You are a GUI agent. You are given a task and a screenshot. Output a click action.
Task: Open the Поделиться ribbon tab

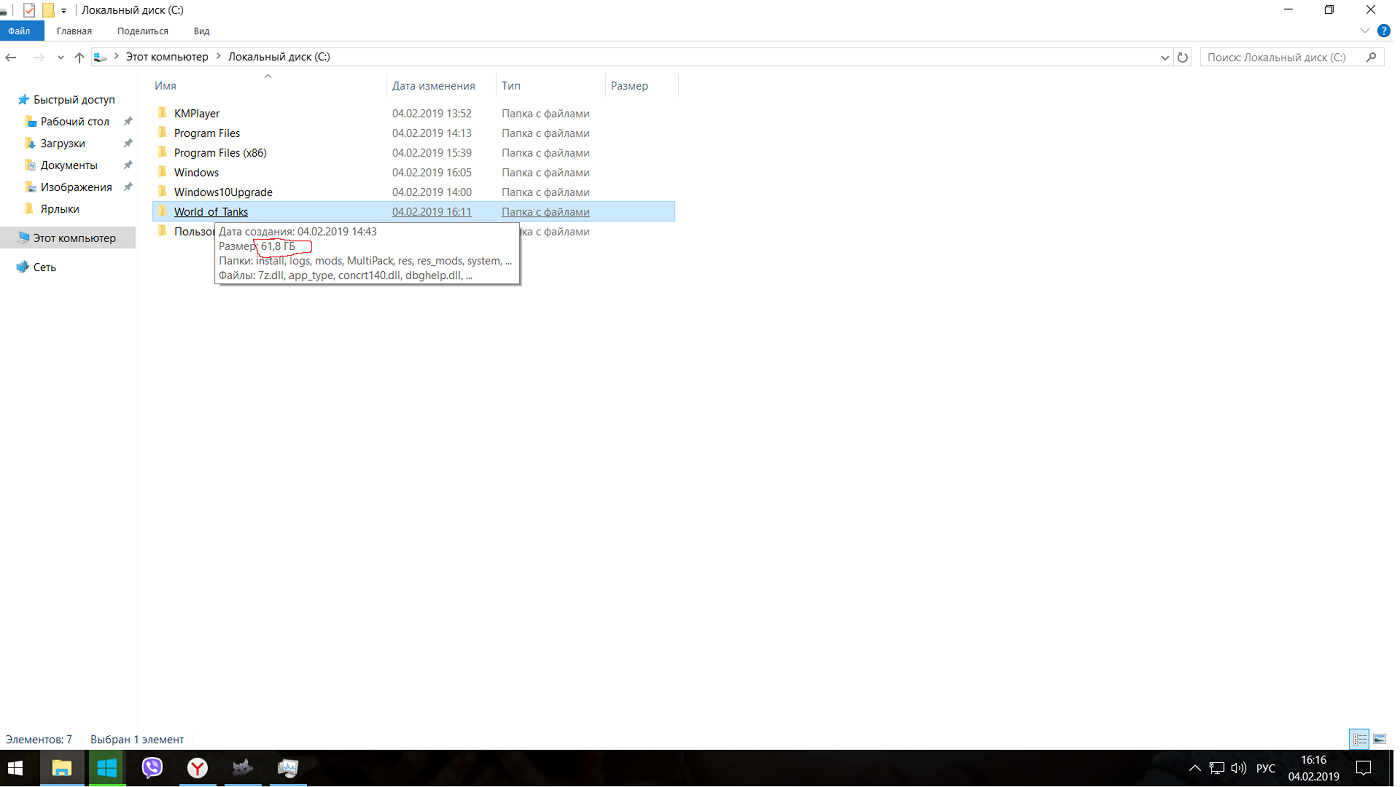pos(143,31)
